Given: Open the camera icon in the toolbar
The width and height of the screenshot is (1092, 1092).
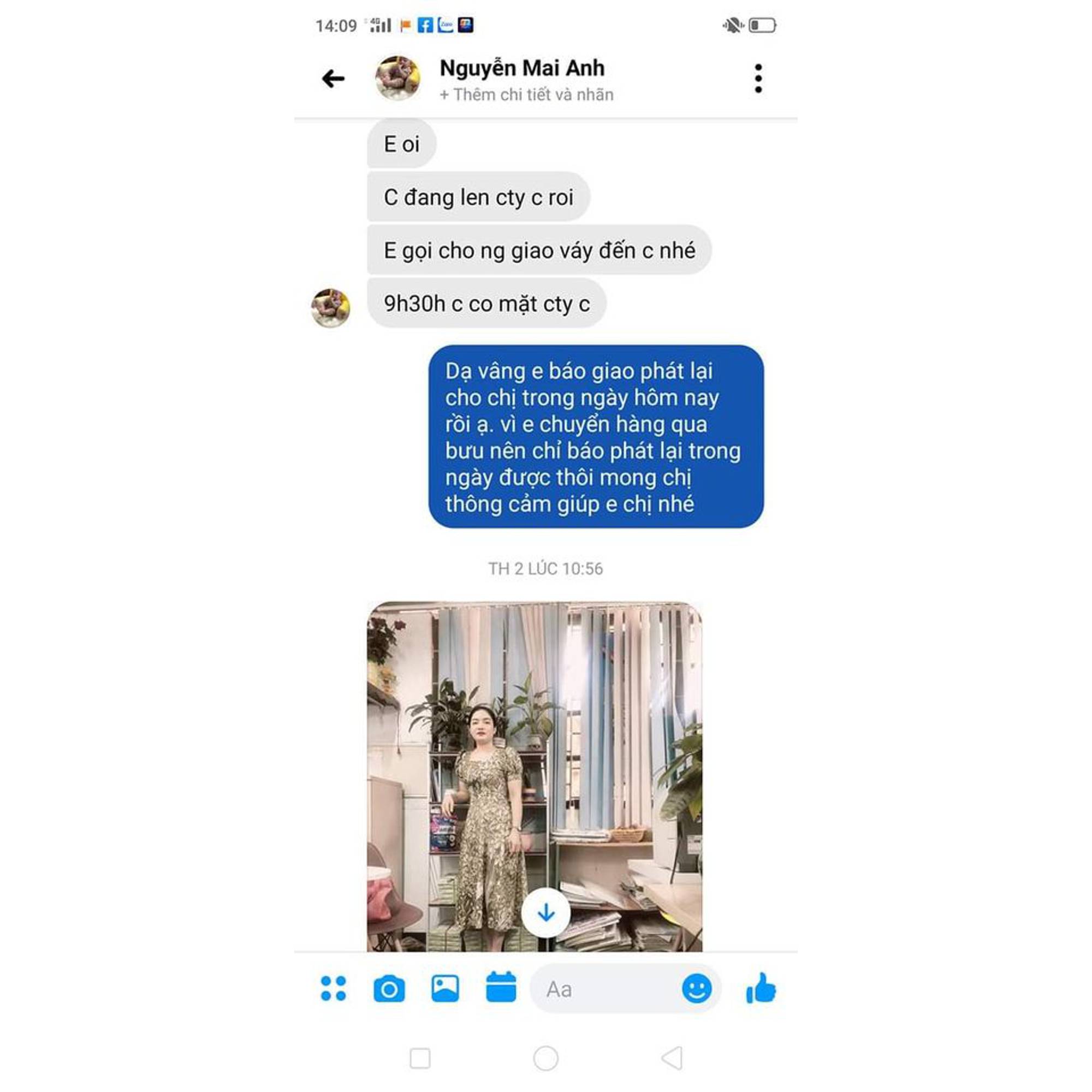Looking at the screenshot, I should pos(389,989).
